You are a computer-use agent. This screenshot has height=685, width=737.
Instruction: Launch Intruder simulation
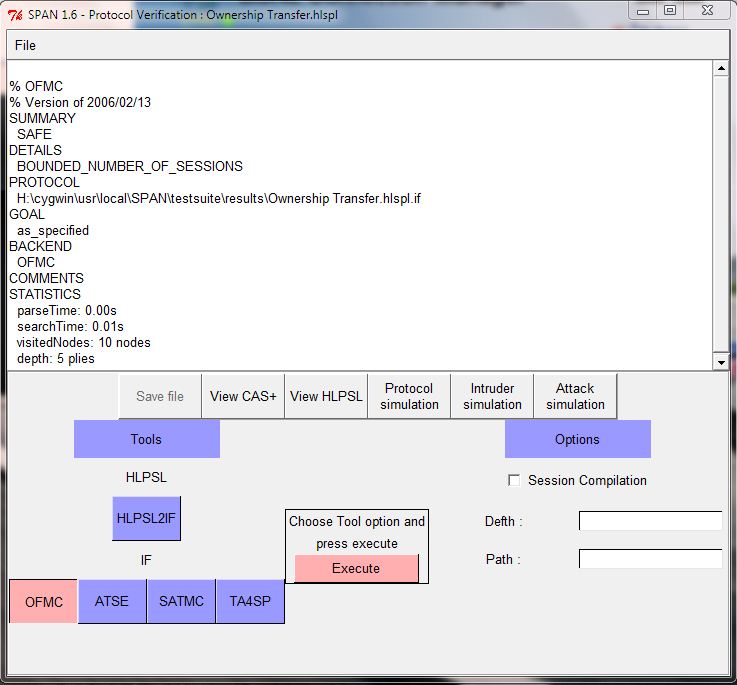(x=492, y=396)
